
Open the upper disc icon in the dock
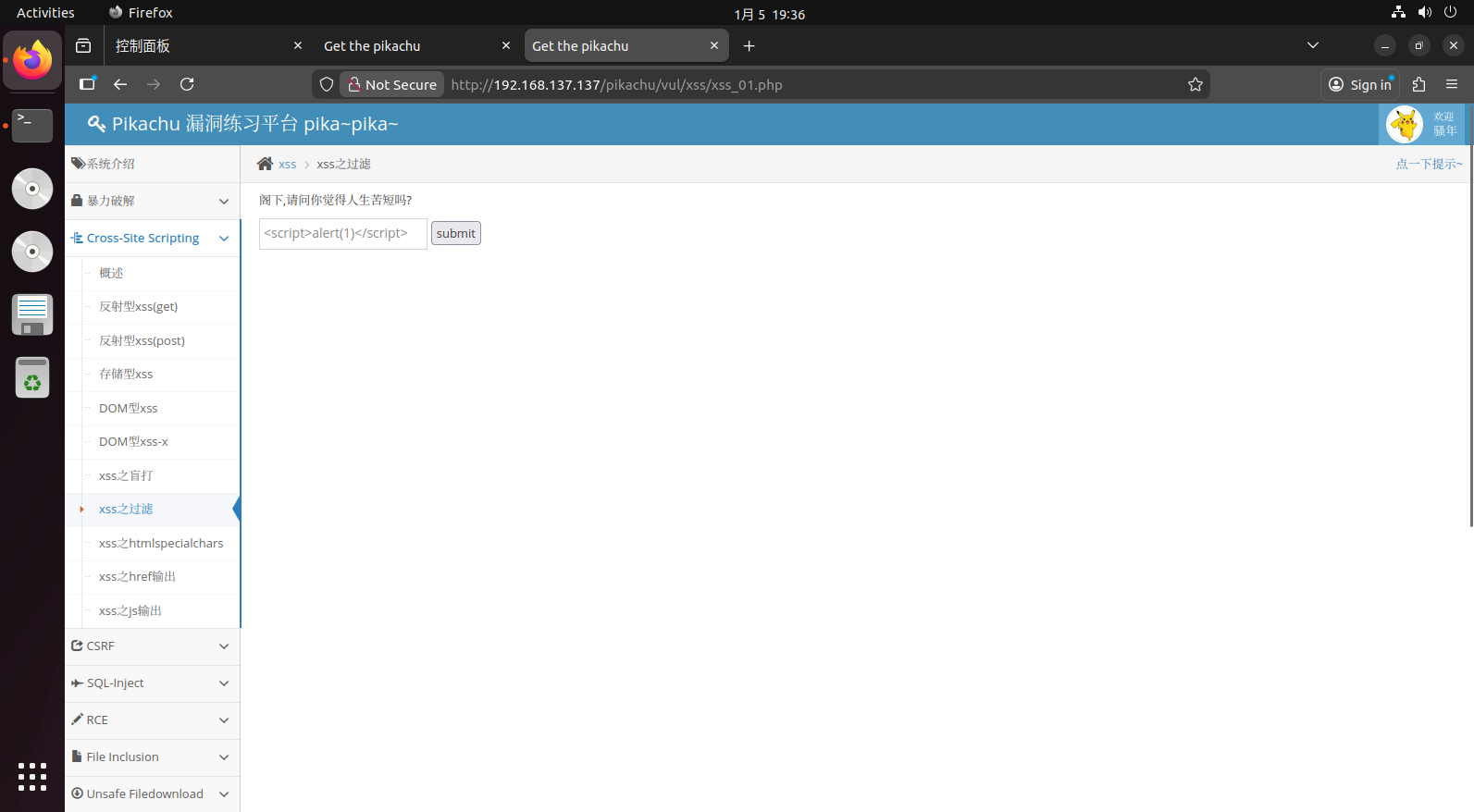(x=32, y=189)
